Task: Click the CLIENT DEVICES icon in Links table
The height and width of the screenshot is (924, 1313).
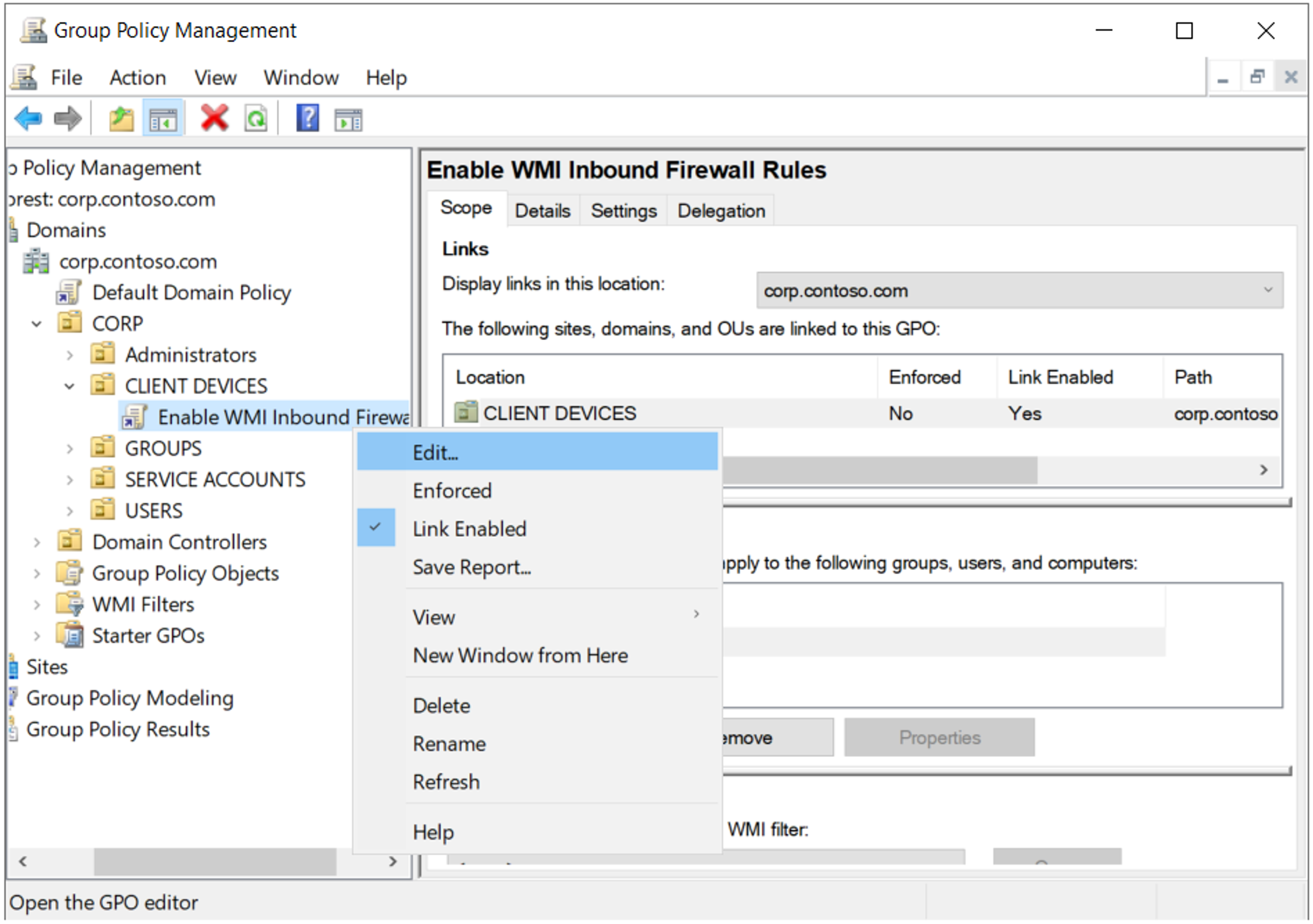Action: (466, 412)
